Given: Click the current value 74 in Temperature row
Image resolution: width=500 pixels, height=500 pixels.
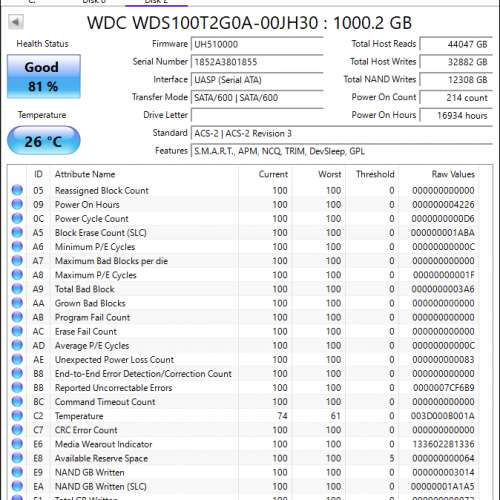Looking at the screenshot, I should coord(282,416).
